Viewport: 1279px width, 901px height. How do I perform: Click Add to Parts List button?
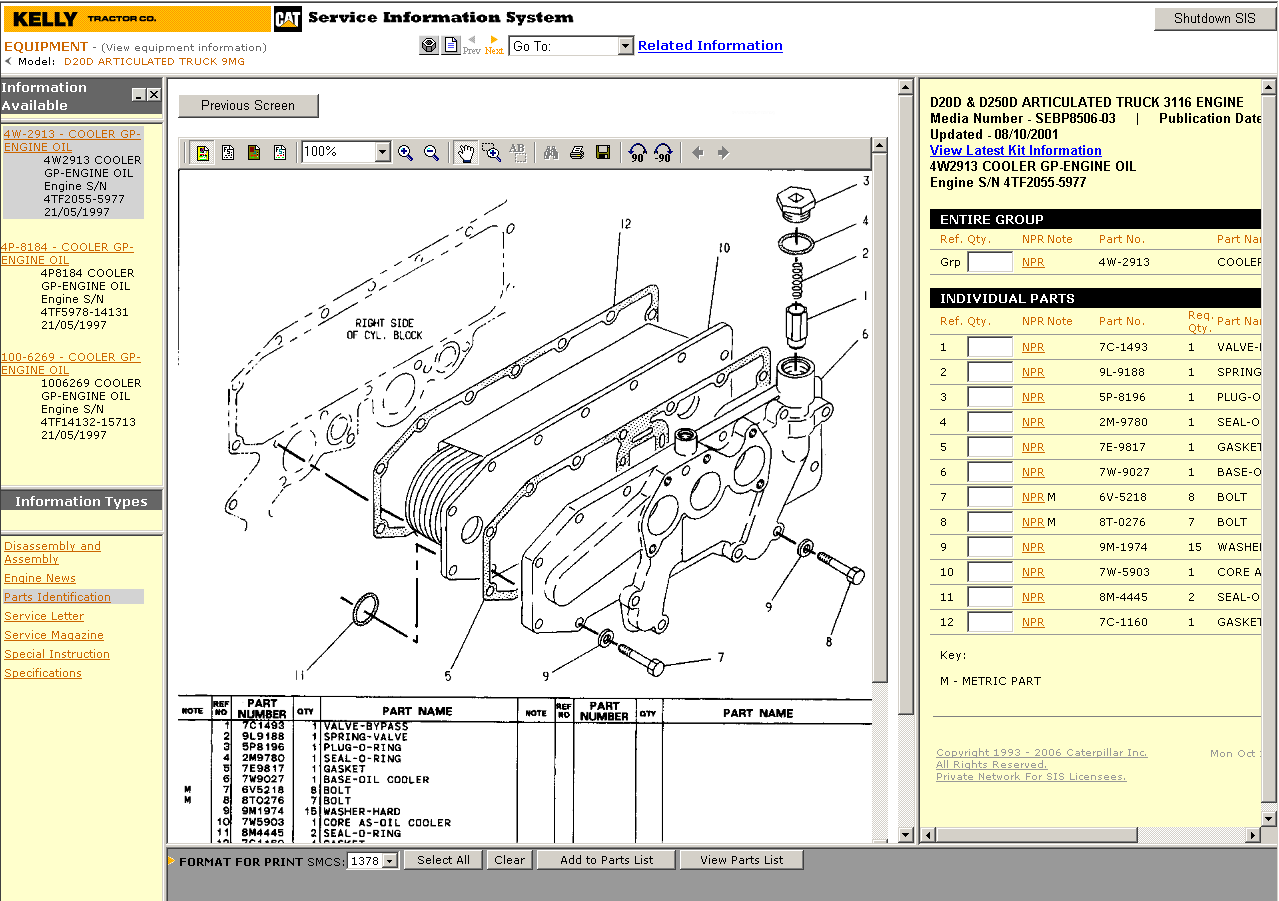tap(607, 860)
